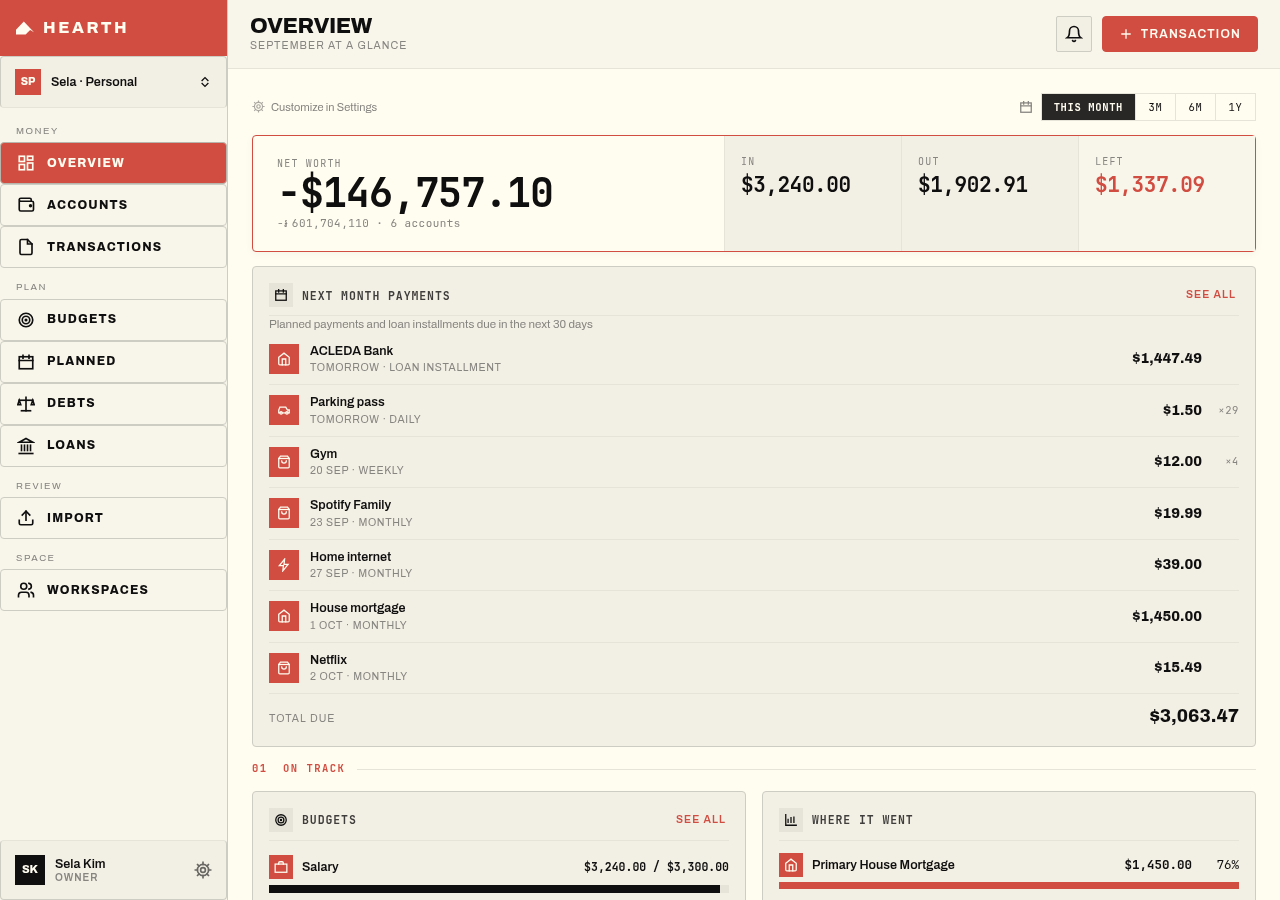Click the Where It Went chart icon
This screenshot has width=1280, height=900.
point(791,820)
